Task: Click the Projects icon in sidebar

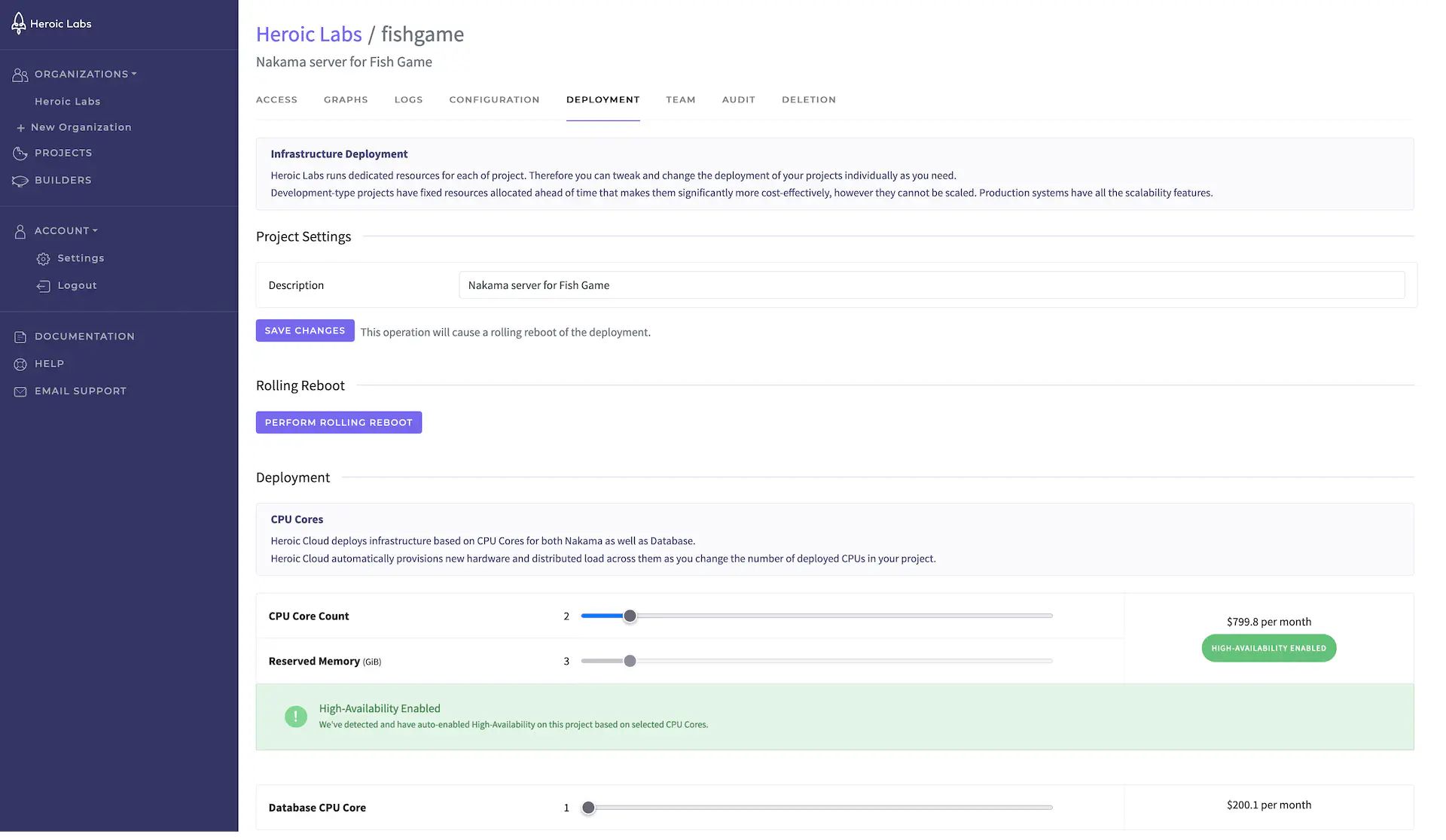Action: point(20,154)
